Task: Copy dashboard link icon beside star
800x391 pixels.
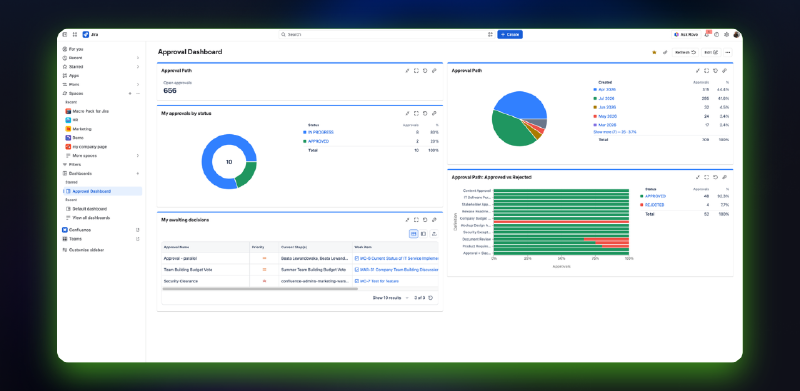Action: [x=665, y=52]
